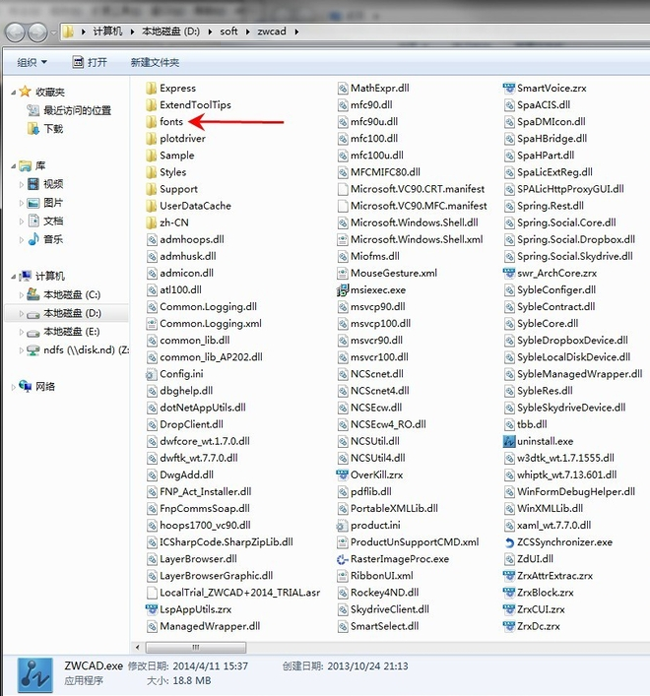Expand the 视频 library tree node
The height and width of the screenshot is (696, 650).
click(x=21, y=184)
